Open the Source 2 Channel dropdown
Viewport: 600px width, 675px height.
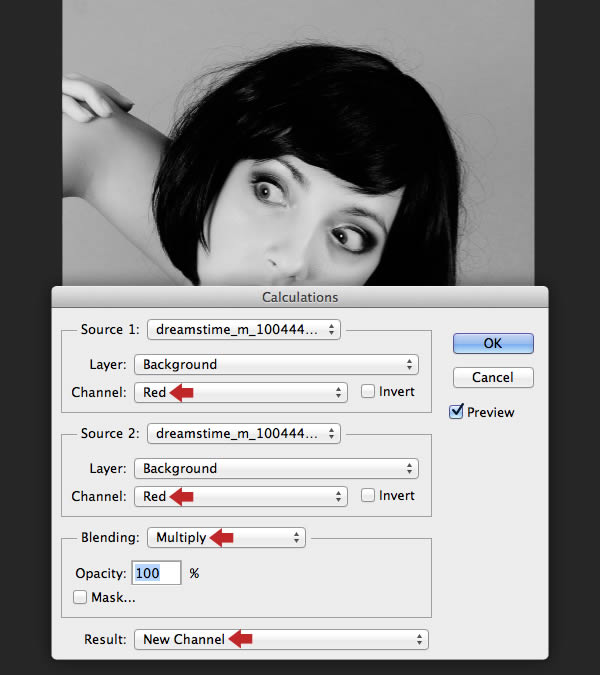(x=241, y=496)
